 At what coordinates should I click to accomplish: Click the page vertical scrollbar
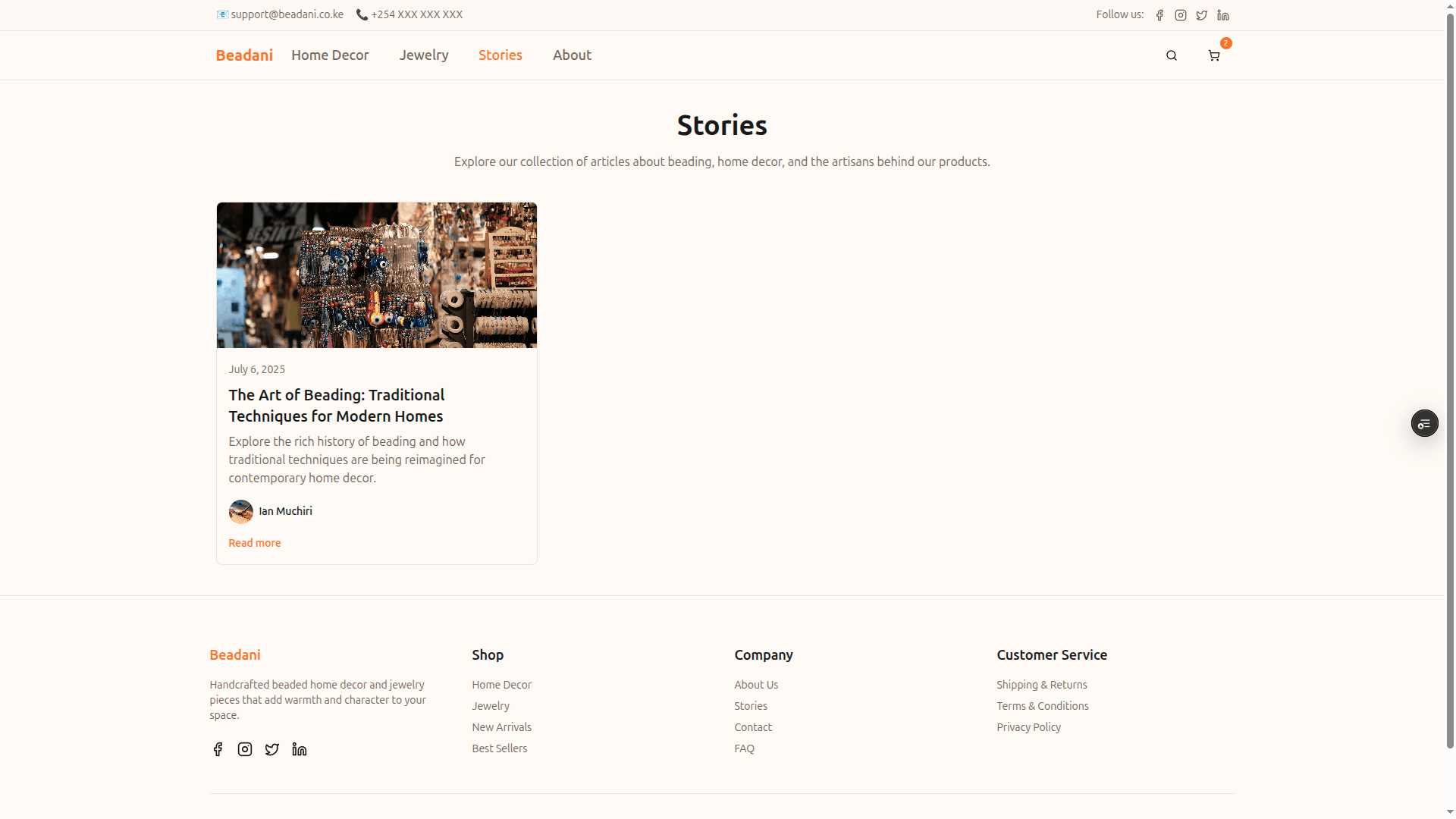click(1450, 379)
